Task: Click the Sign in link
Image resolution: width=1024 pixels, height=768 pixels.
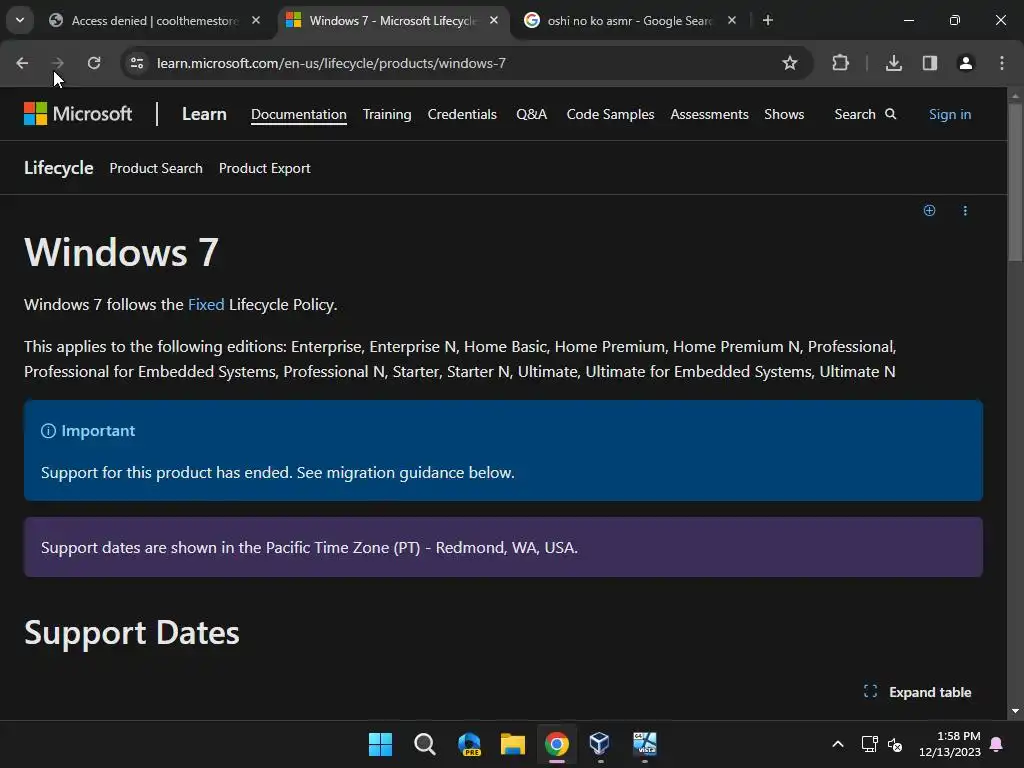Action: pyautogui.click(x=950, y=114)
